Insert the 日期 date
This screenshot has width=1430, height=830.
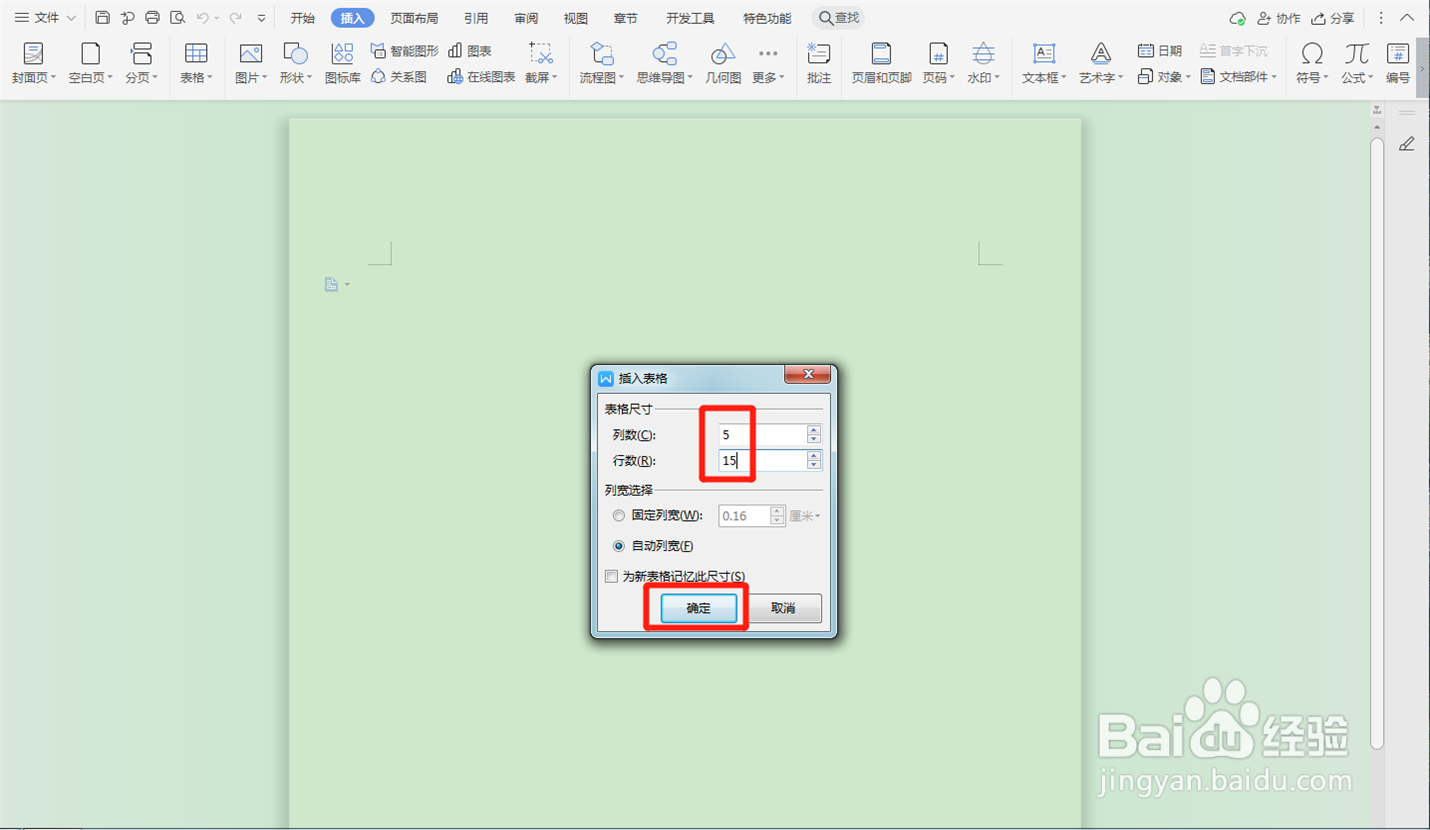1160,51
